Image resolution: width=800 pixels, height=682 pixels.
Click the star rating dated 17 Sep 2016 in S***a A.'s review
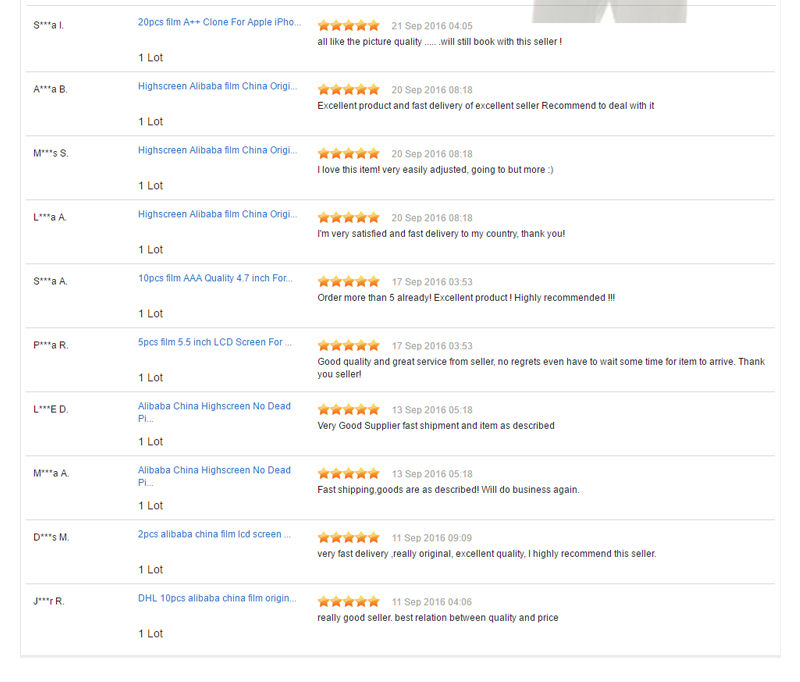[x=348, y=282]
